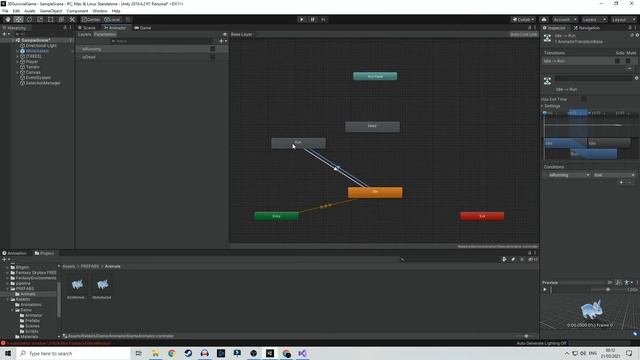Expand the Fantasy Skybox FREE folder
Image resolution: width=640 pixels, height=360 pixels.
[x=7, y=272]
